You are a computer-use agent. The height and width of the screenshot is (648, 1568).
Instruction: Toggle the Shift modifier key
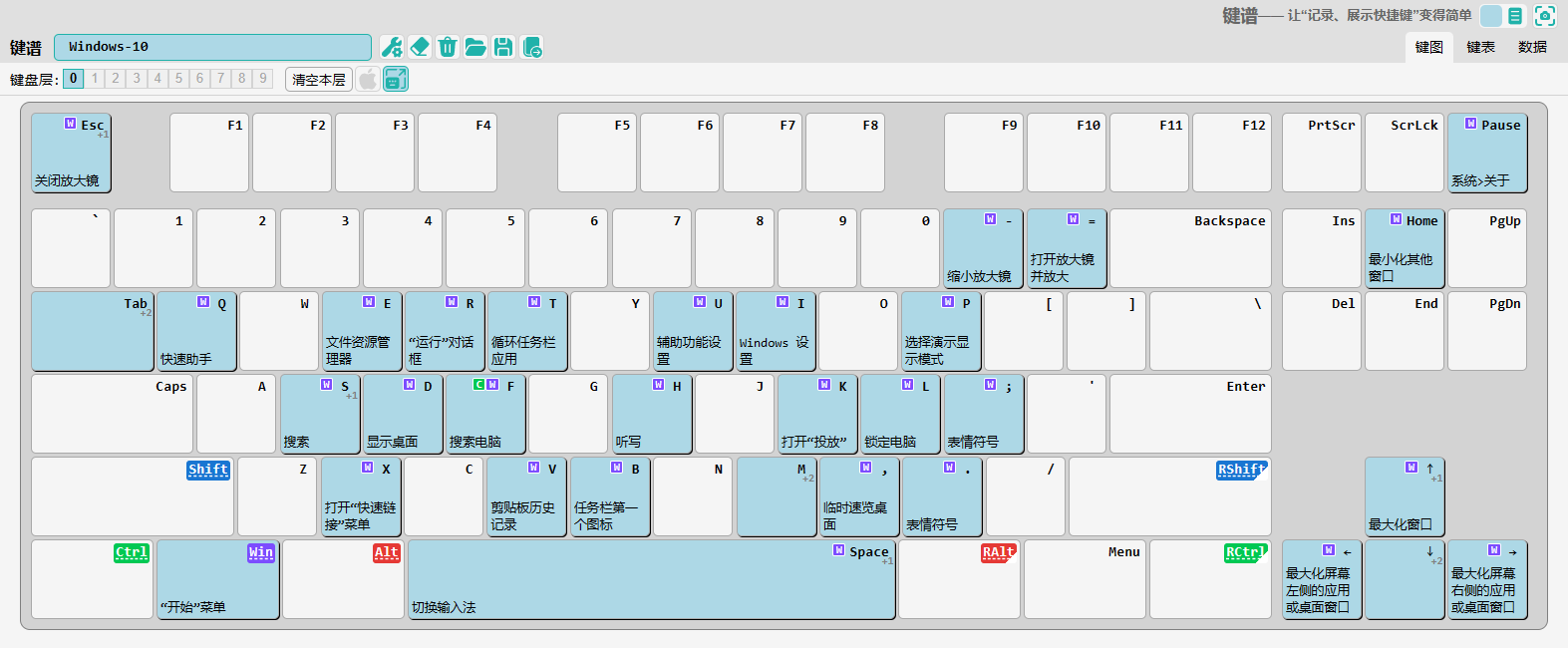tap(208, 471)
